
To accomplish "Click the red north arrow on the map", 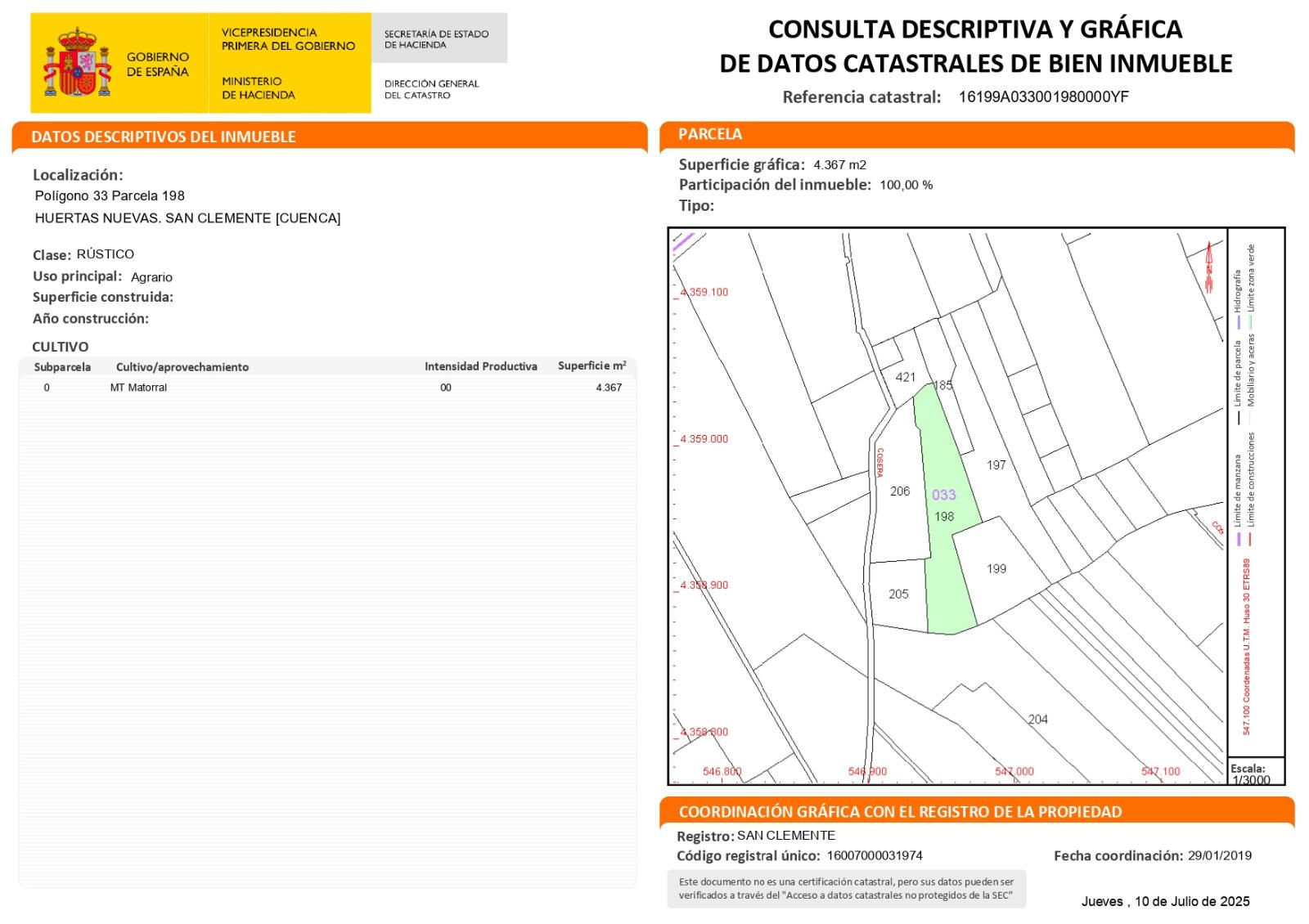I will pyautogui.click(x=1209, y=267).
